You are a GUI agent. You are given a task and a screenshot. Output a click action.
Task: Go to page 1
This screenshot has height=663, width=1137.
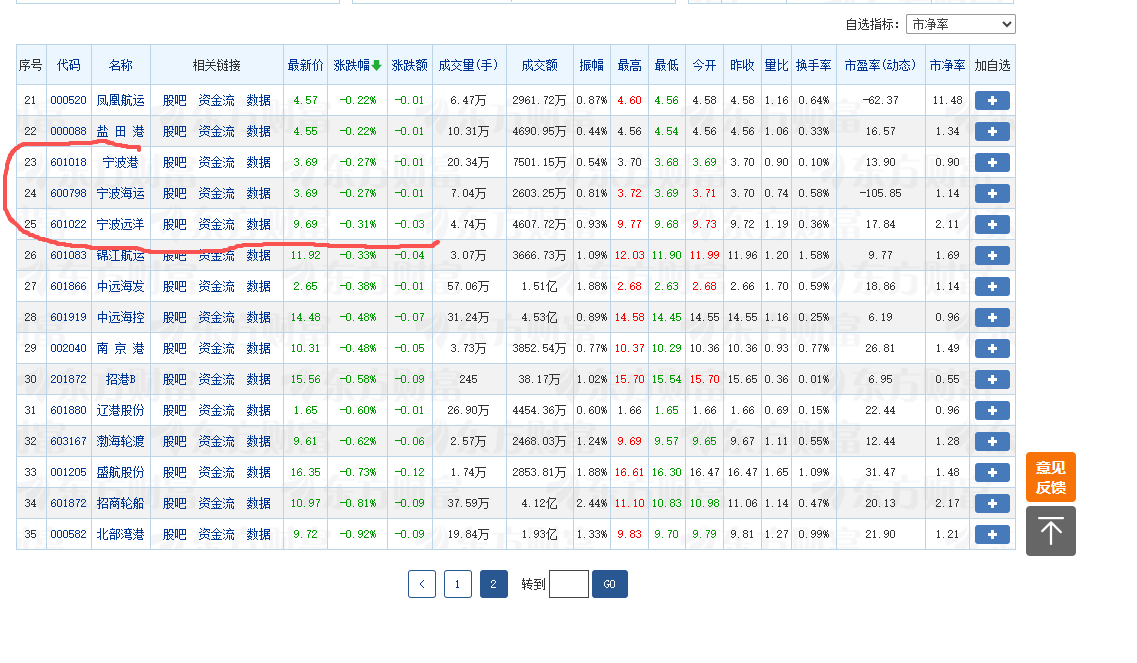point(457,584)
